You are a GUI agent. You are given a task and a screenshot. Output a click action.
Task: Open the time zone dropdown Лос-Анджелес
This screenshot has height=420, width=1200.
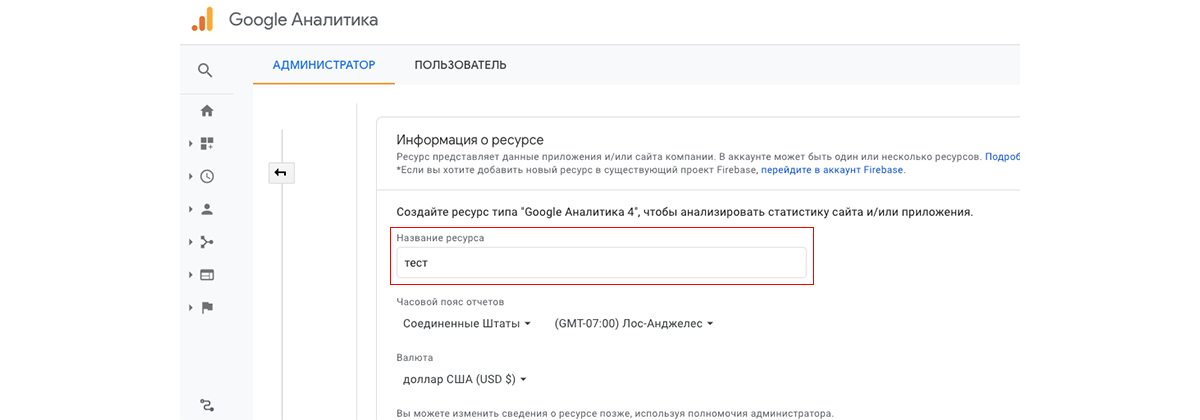[634, 324]
